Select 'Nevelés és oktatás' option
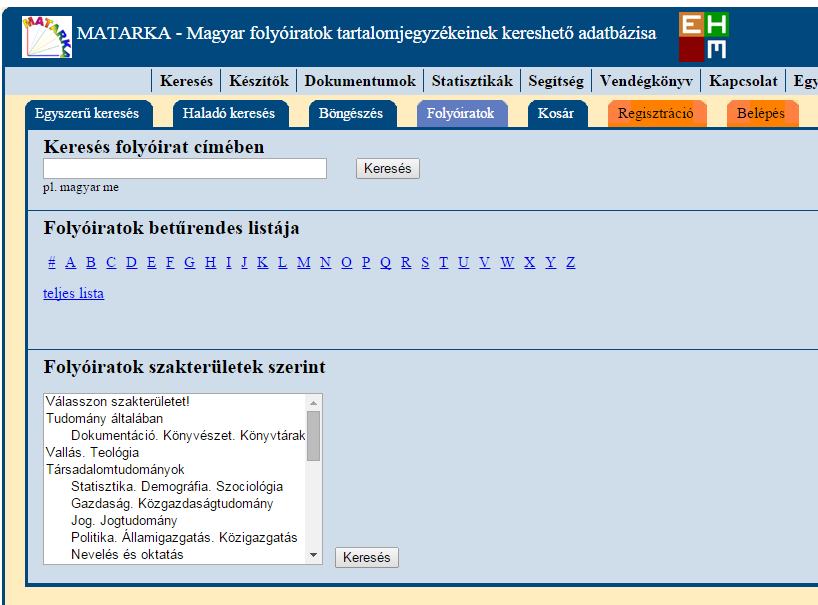The width and height of the screenshot is (818, 605). click(x=175, y=554)
